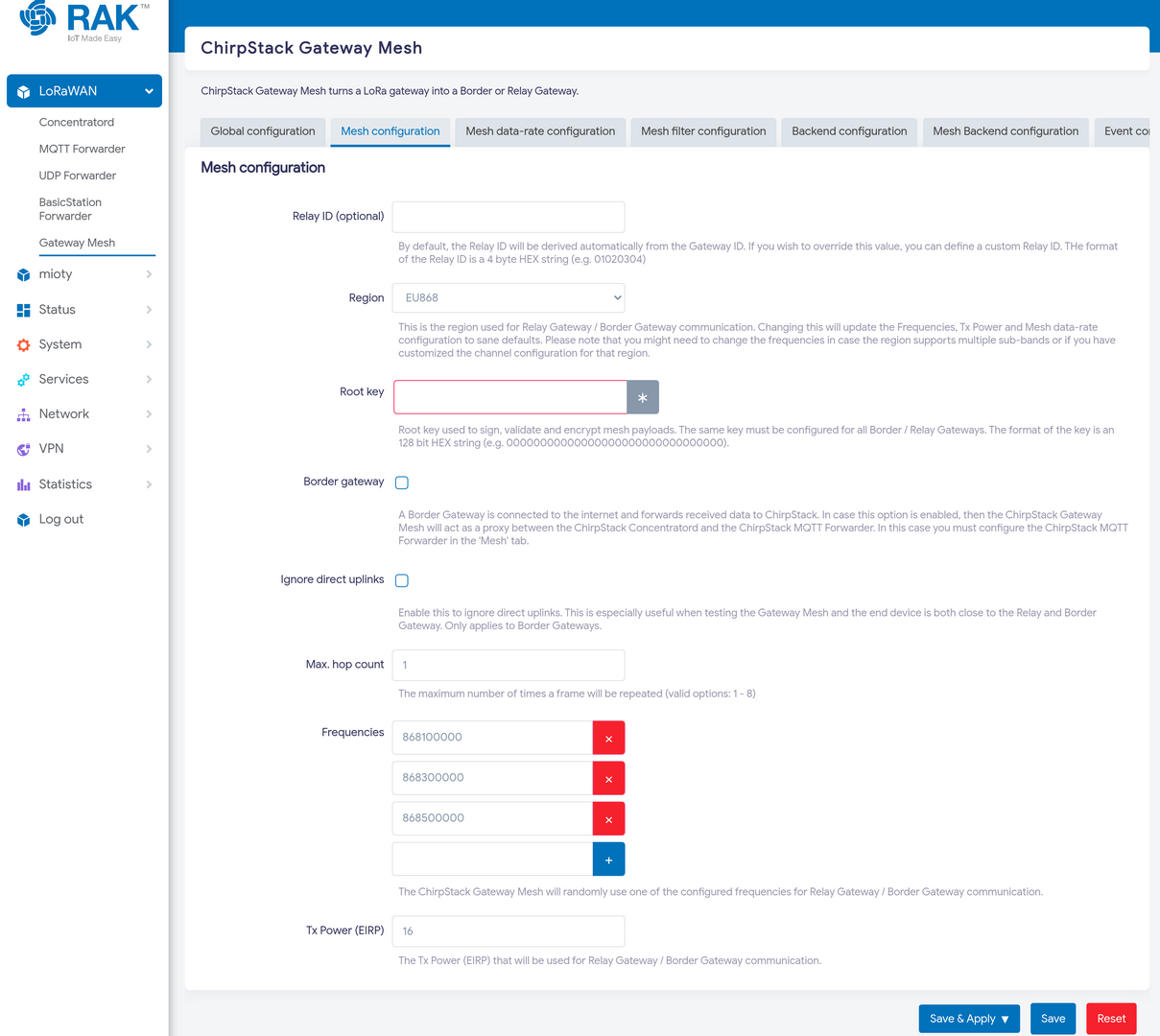1160x1036 pixels.
Task: Expand the Network menu chevron
Action: [x=149, y=414]
